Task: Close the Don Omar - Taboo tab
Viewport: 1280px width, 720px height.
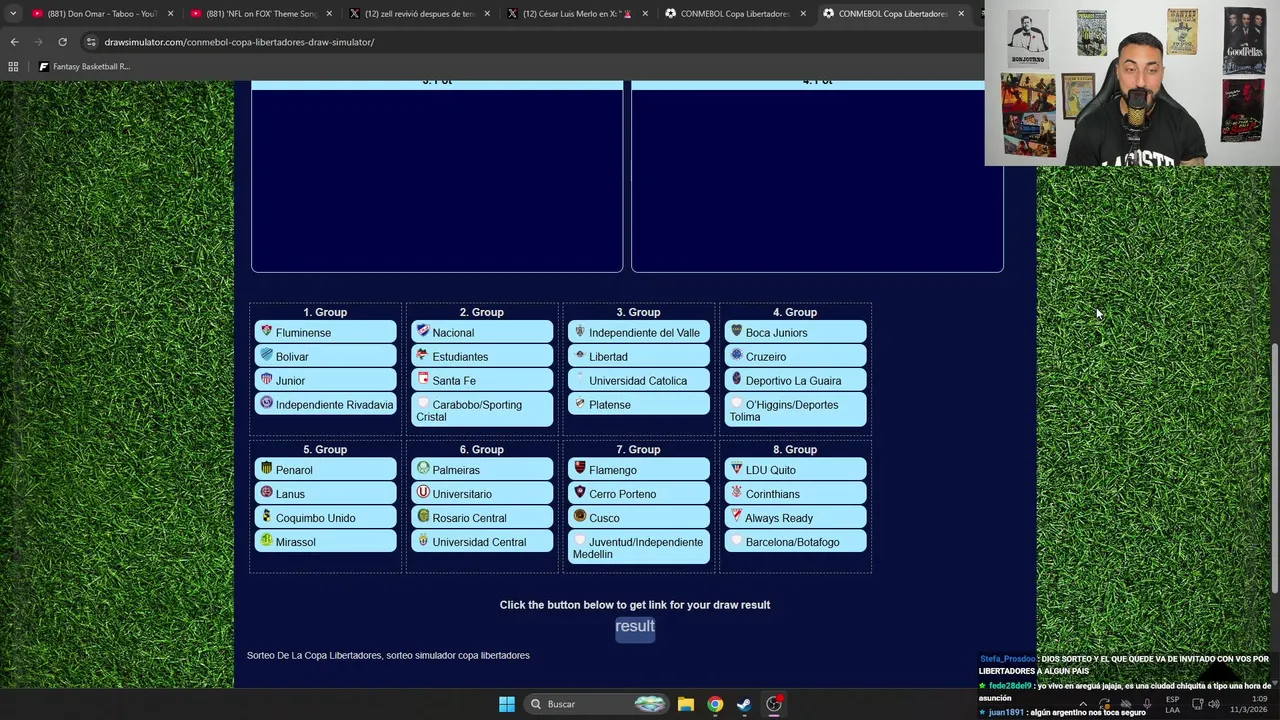Action: (x=170, y=14)
